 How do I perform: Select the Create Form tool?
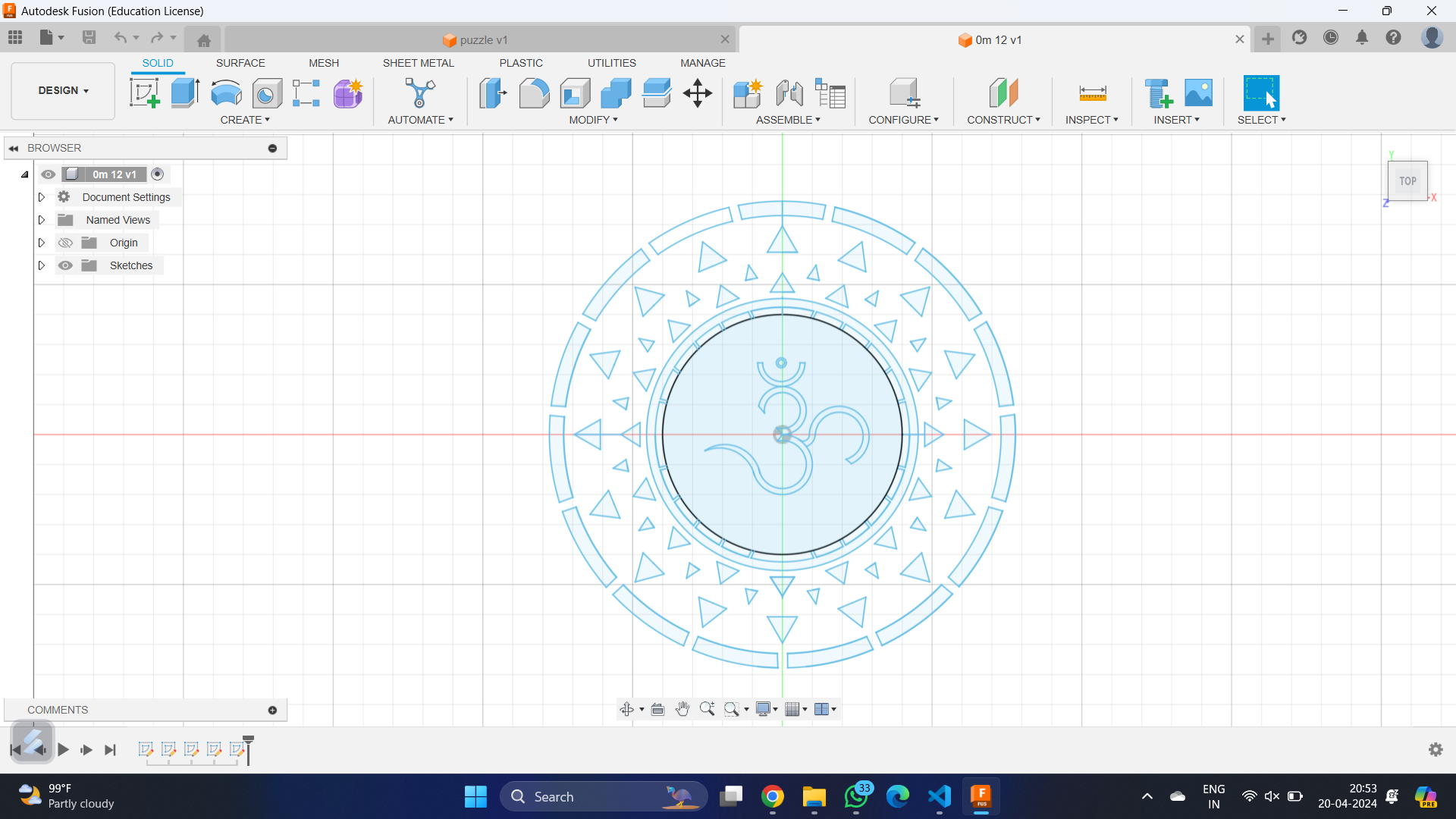348,93
